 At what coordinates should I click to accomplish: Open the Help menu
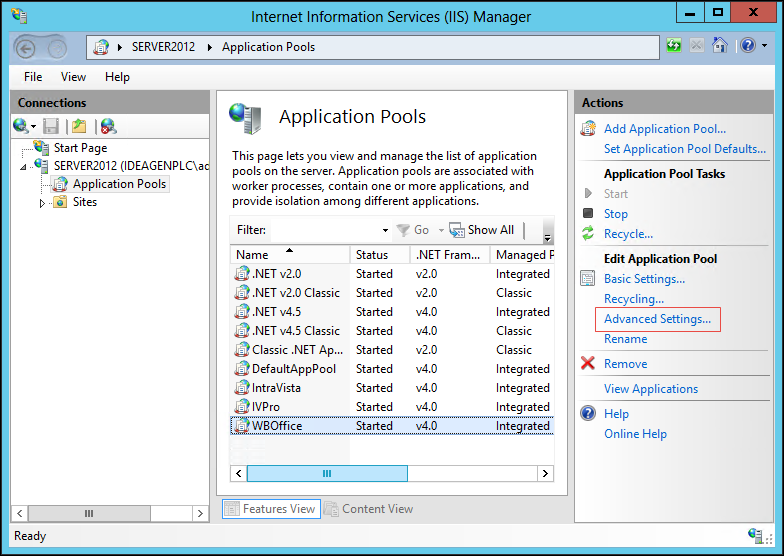(x=117, y=77)
